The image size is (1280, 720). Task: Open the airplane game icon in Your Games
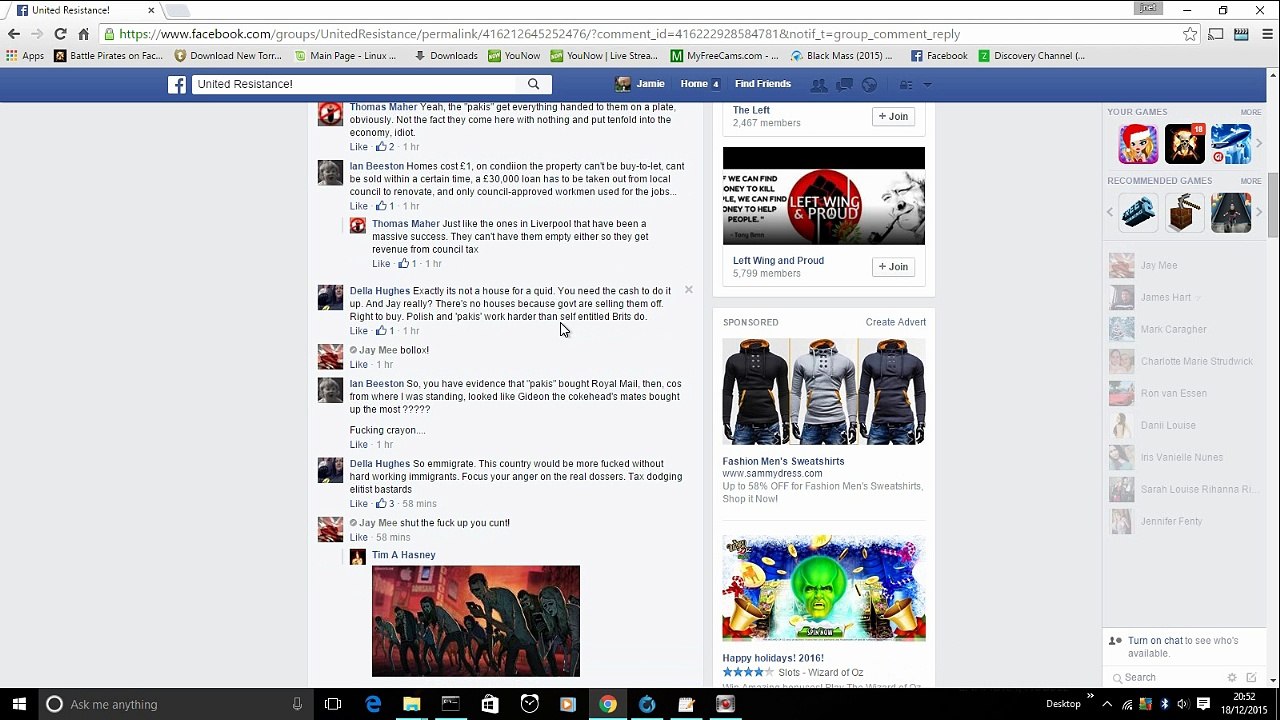coord(1231,144)
